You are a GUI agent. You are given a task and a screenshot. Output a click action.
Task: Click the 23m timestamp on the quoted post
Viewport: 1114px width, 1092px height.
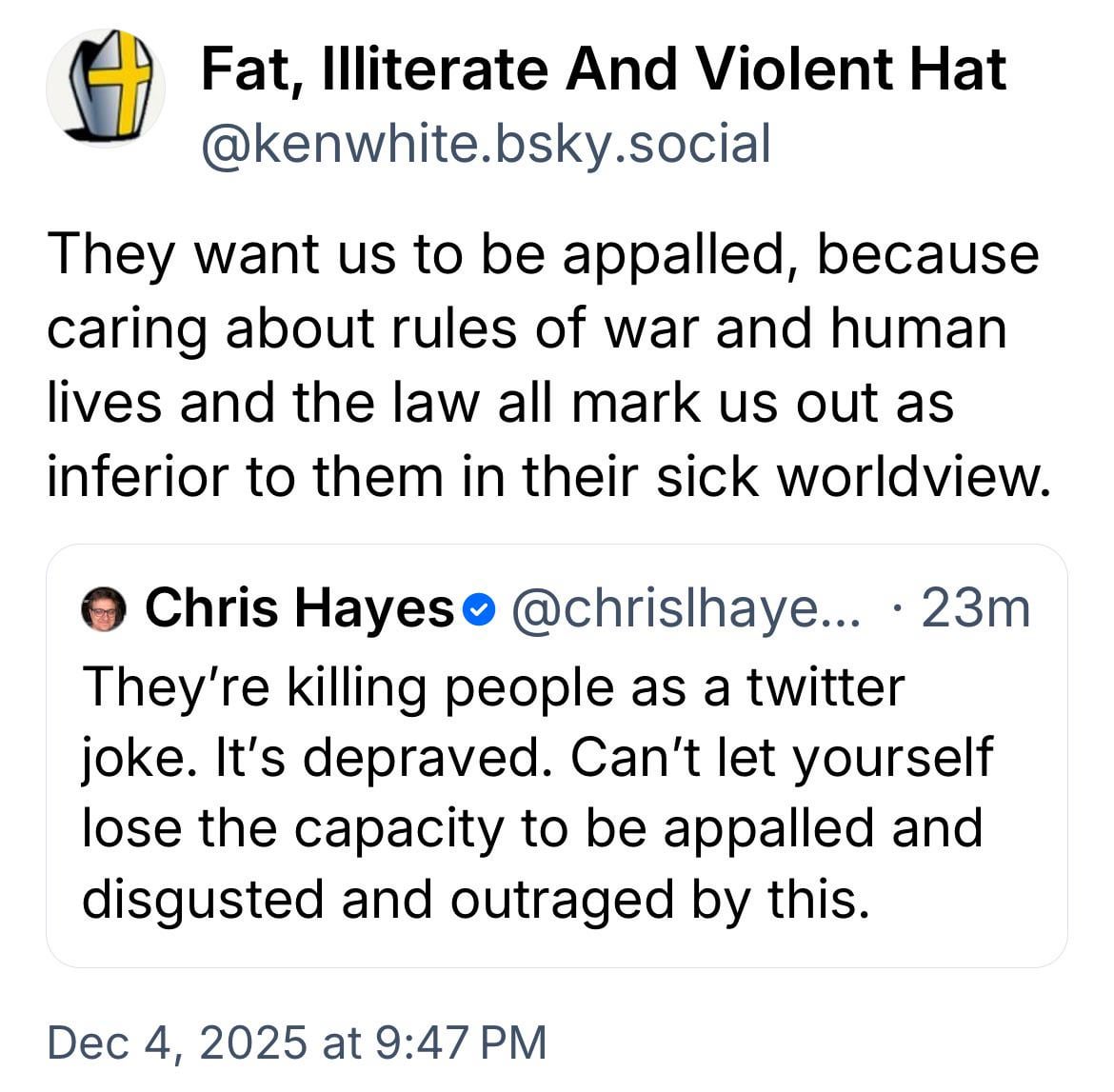tap(976, 607)
